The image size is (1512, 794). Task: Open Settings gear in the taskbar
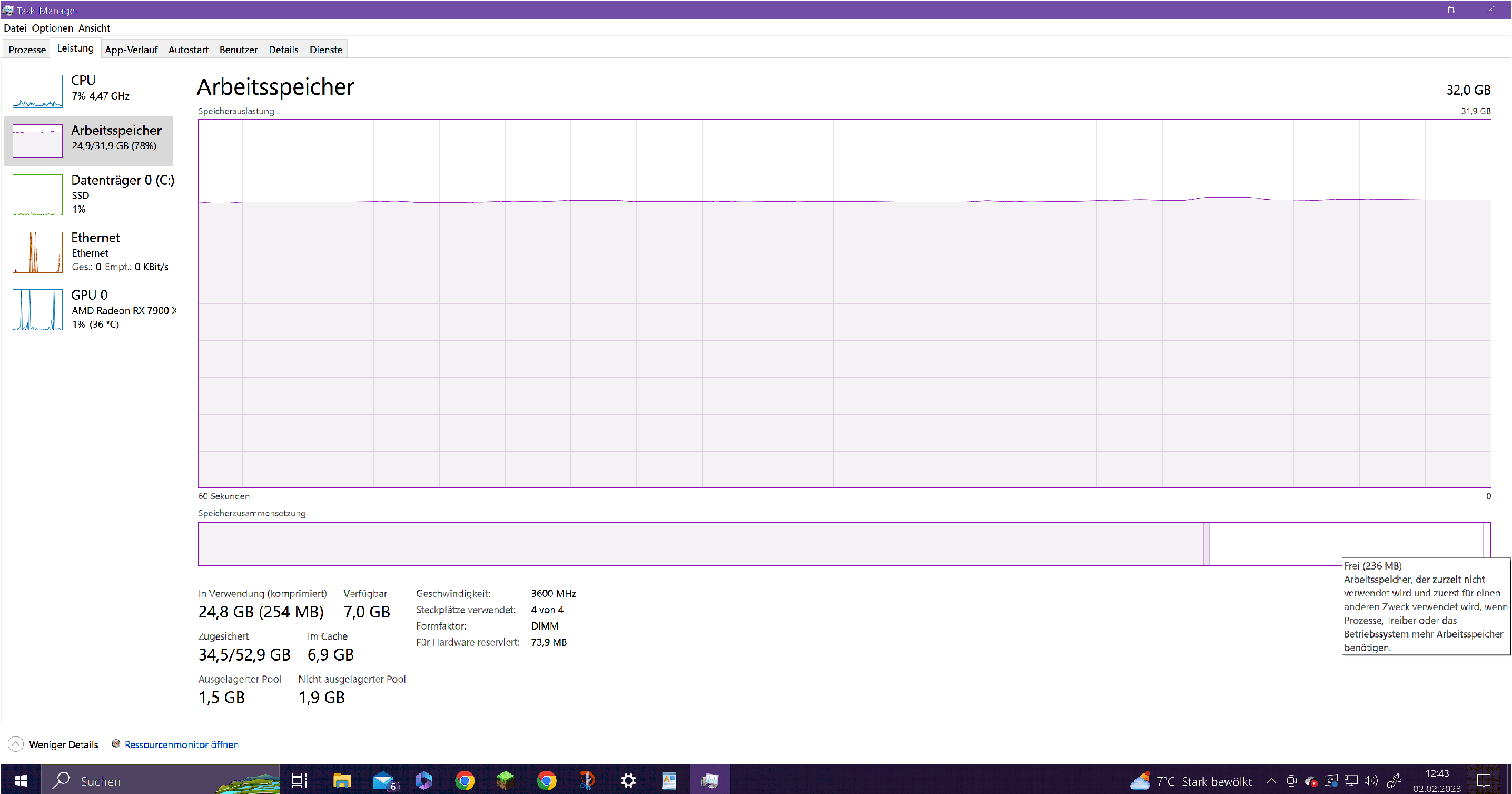coord(628,780)
